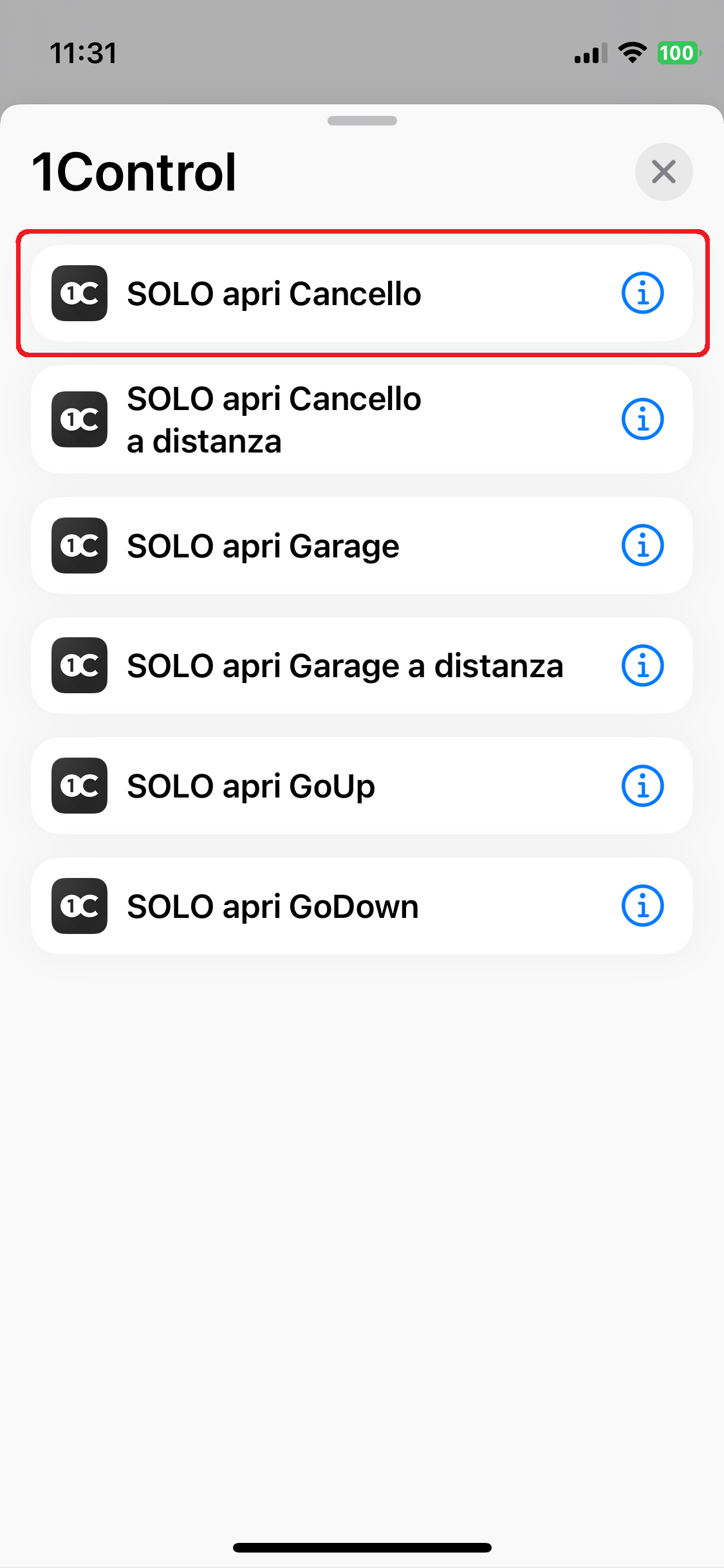The width and height of the screenshot is (724, 1568).
Task: Show info for SOLO apri GoDown
Action: click(642, 906)
